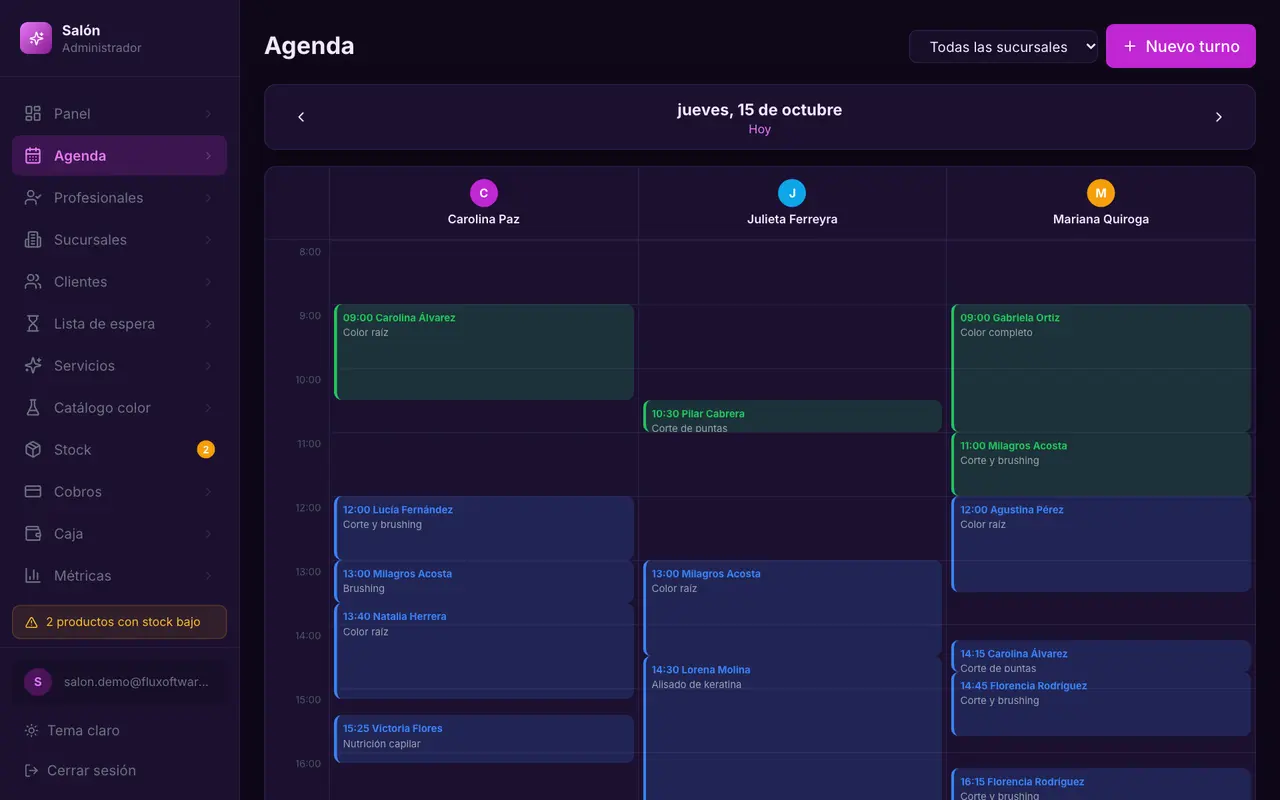
Task: Expand the Servicios chevron
Action: [208, 366]
